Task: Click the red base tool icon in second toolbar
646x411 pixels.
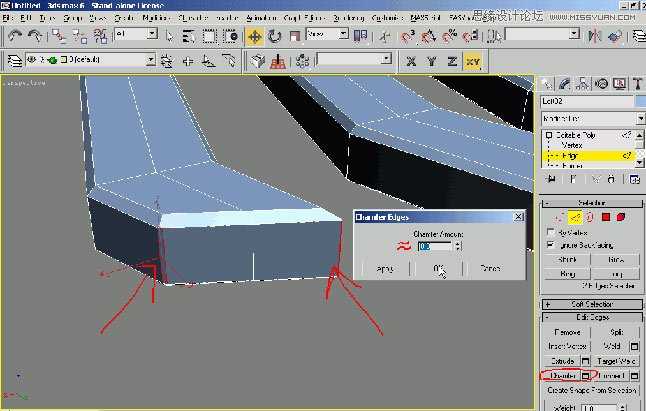Action: click(278, 61)
